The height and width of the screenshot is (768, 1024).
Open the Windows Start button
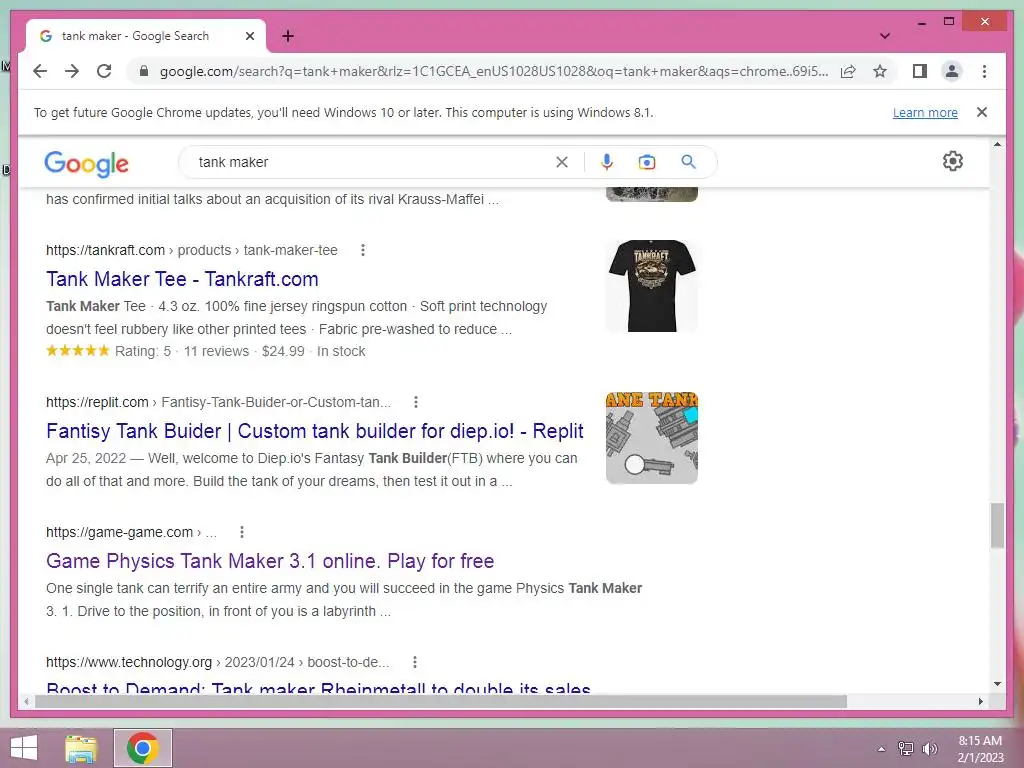pyautogui.click(x=24, y=748)
